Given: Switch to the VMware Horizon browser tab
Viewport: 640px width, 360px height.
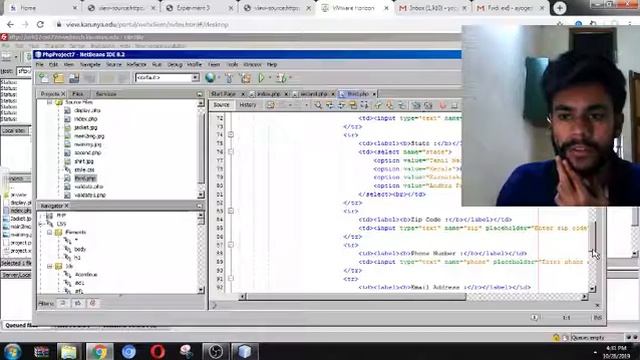Looking at the screenshot, I should pos(353,8).
